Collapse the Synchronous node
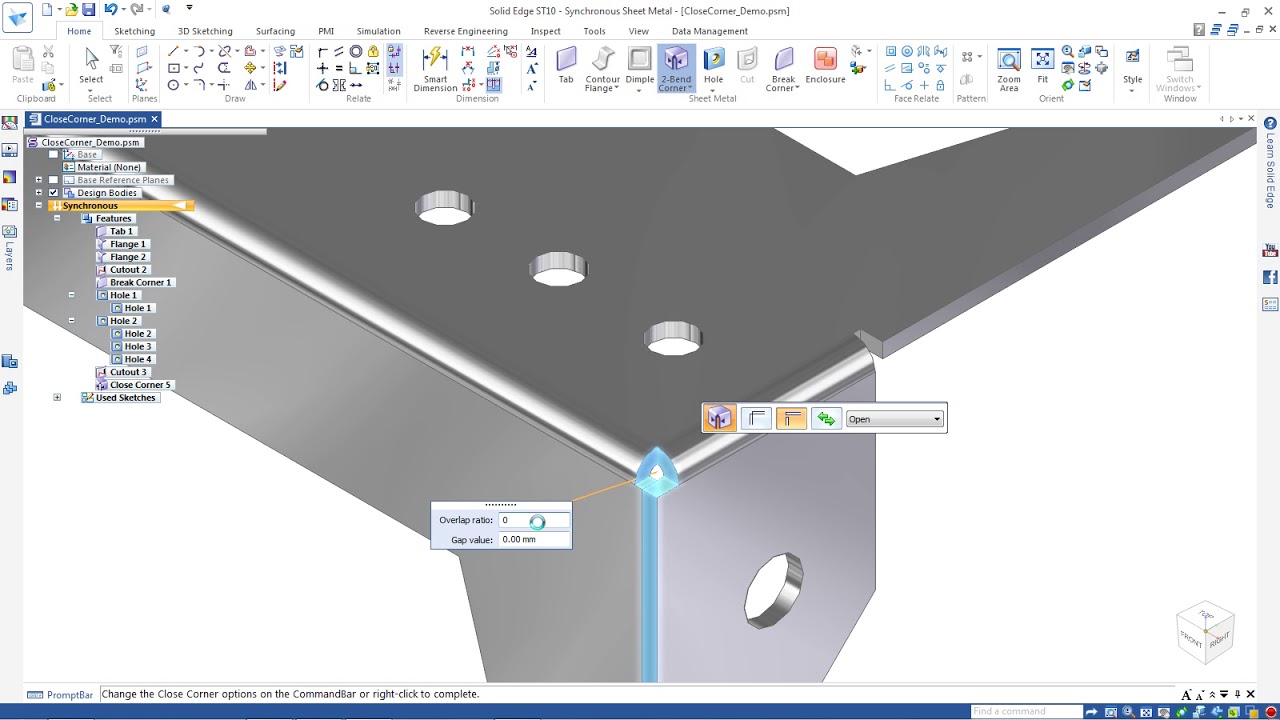 39,206
